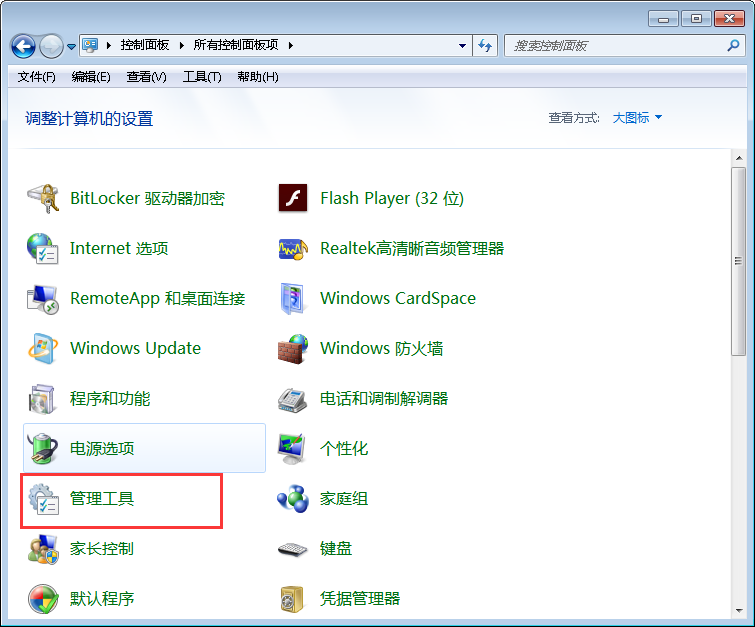Click the Windows CardSpace icon

point(293,299)
